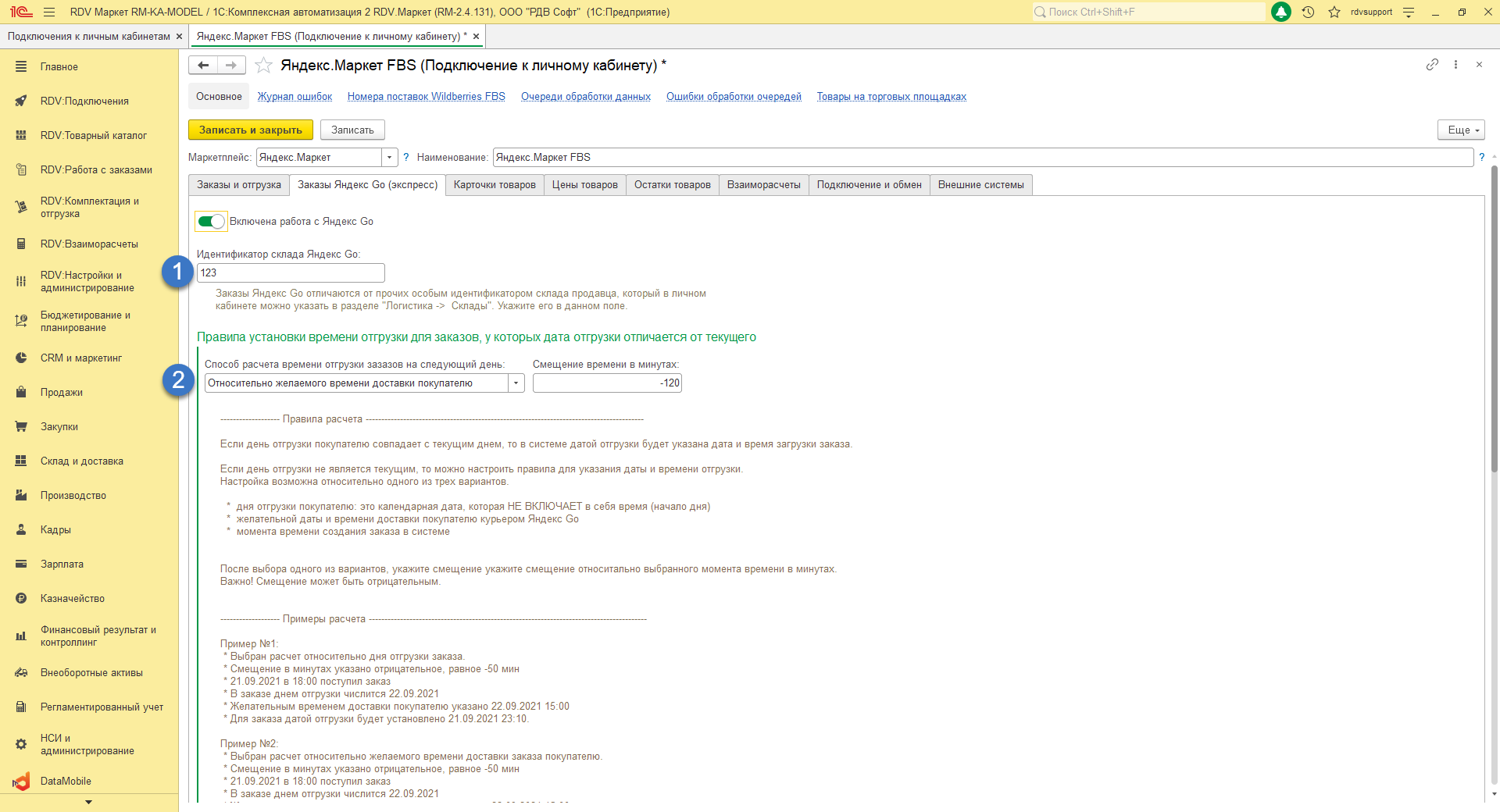Open Номера поставок Wildberries FBS link

click(427, 97)
